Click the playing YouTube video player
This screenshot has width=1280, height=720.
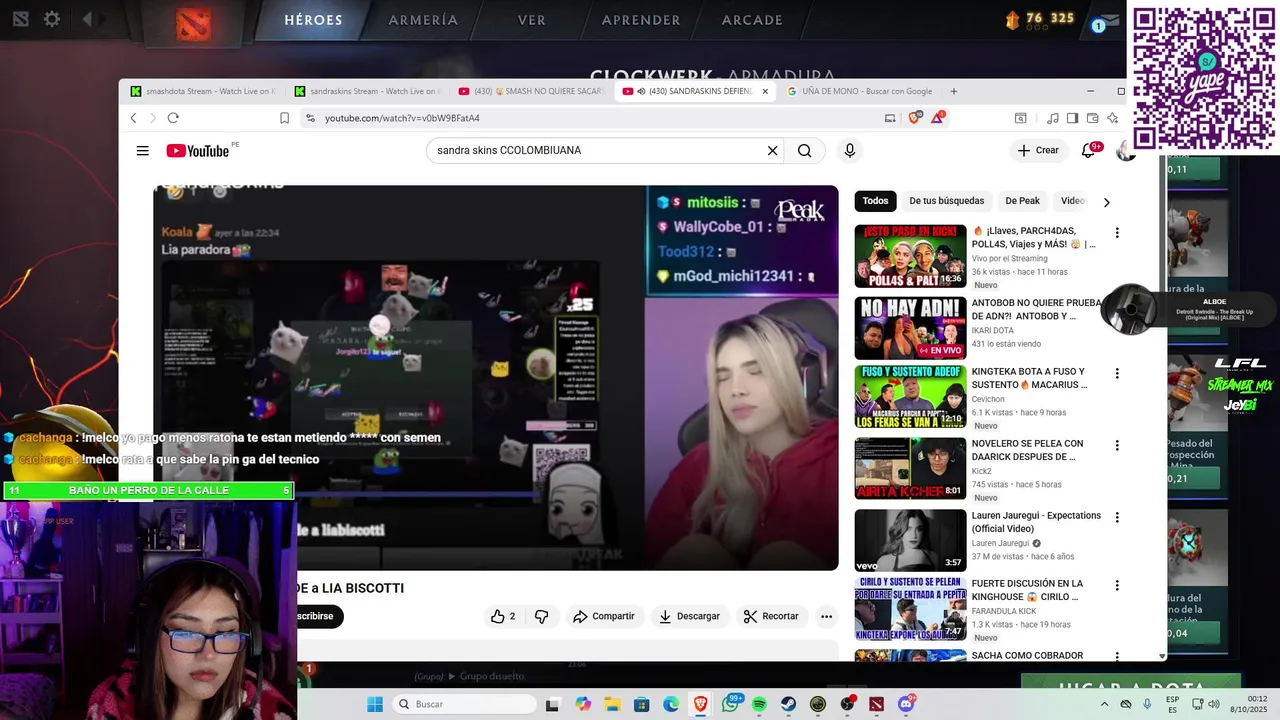coord(496,378)
